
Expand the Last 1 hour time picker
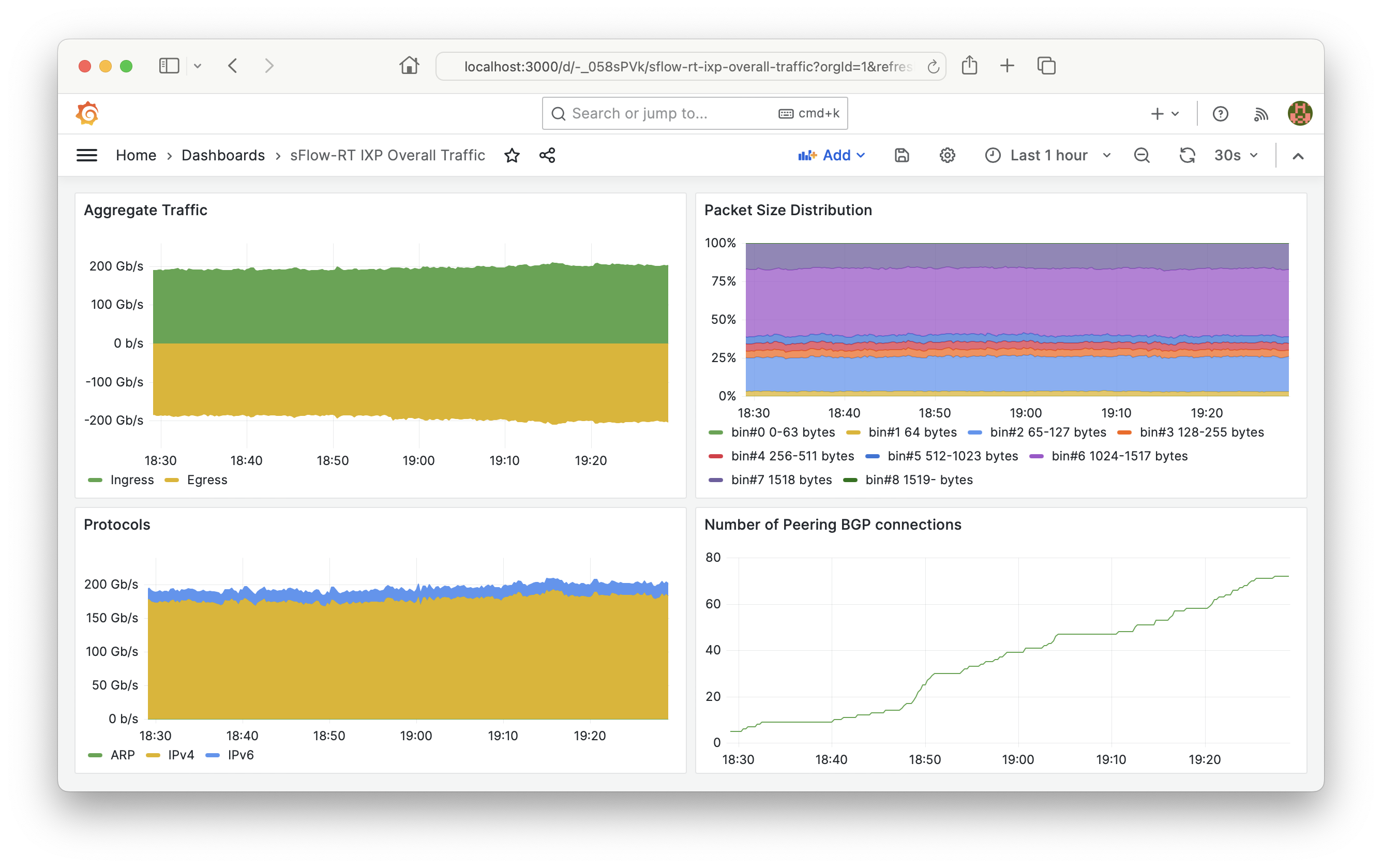(1048, 156)
